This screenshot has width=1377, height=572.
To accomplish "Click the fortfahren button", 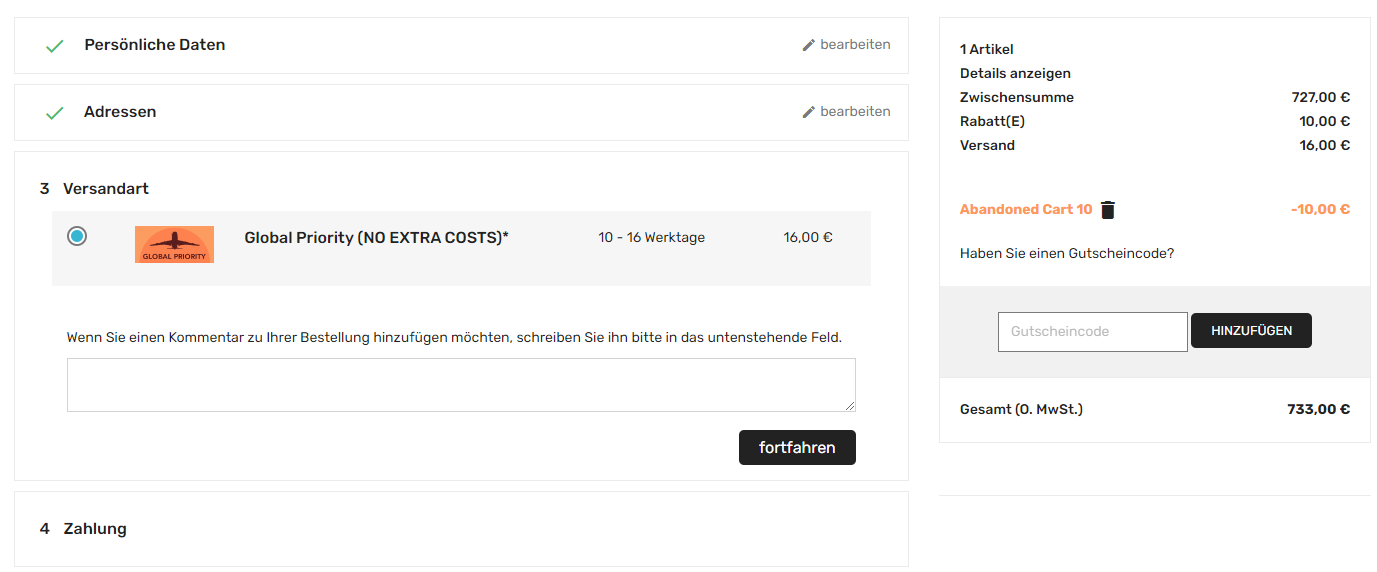I will click(797, 448).
